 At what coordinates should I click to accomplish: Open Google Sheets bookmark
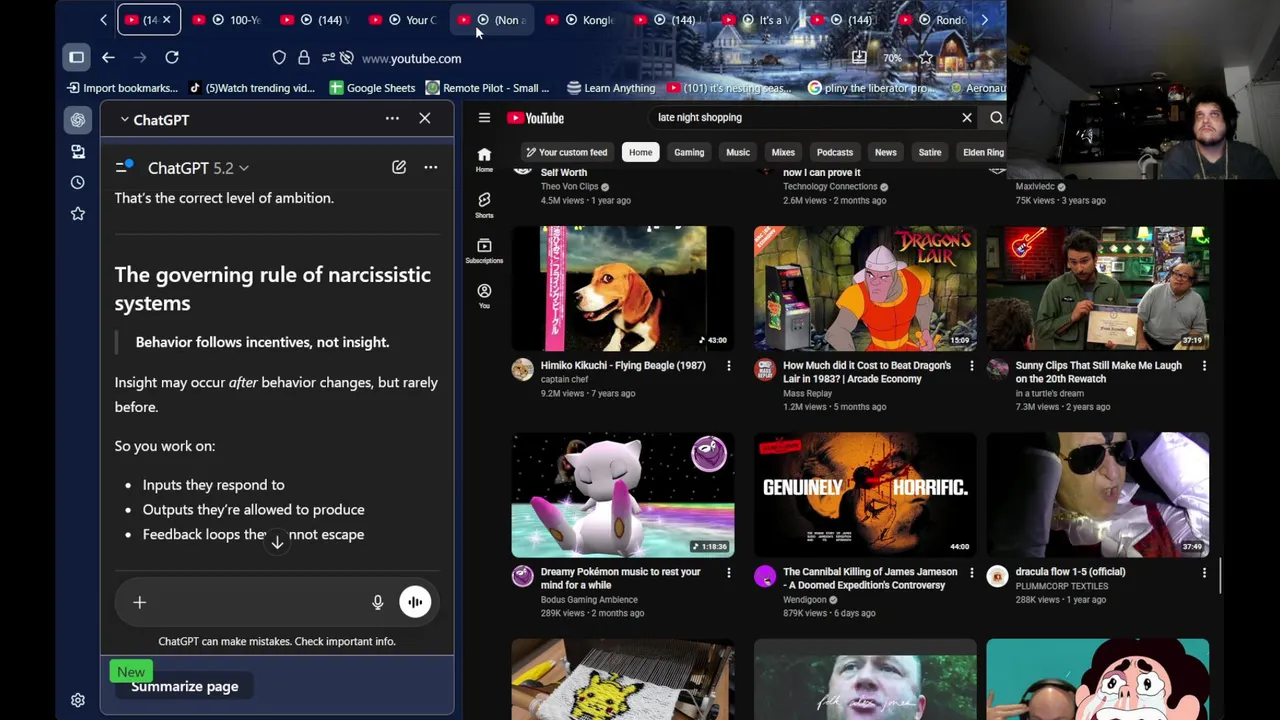(x=372, y=88)
